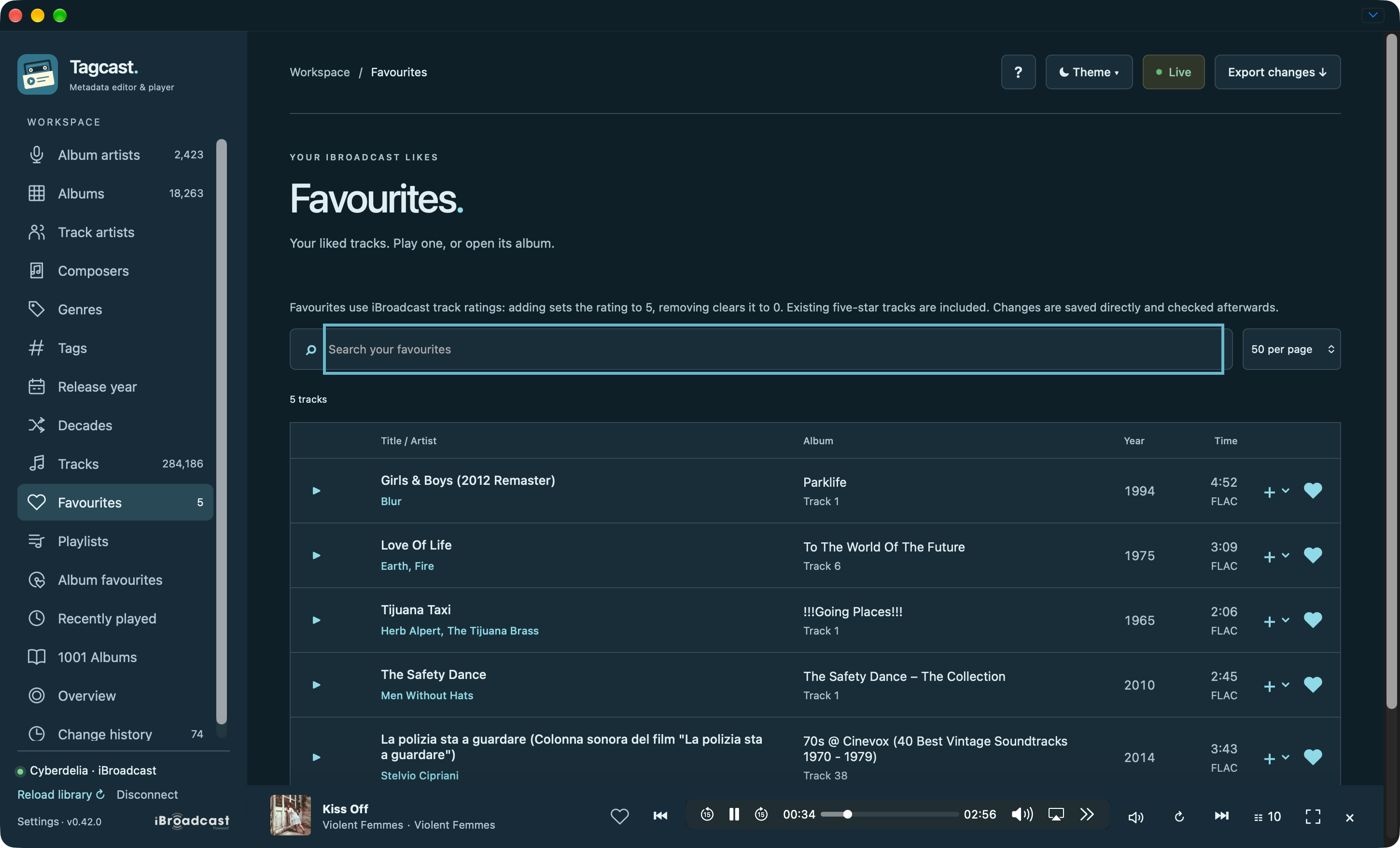
Task: Click the Tagcast cassette logo
Action: click(x=38, y=74)
